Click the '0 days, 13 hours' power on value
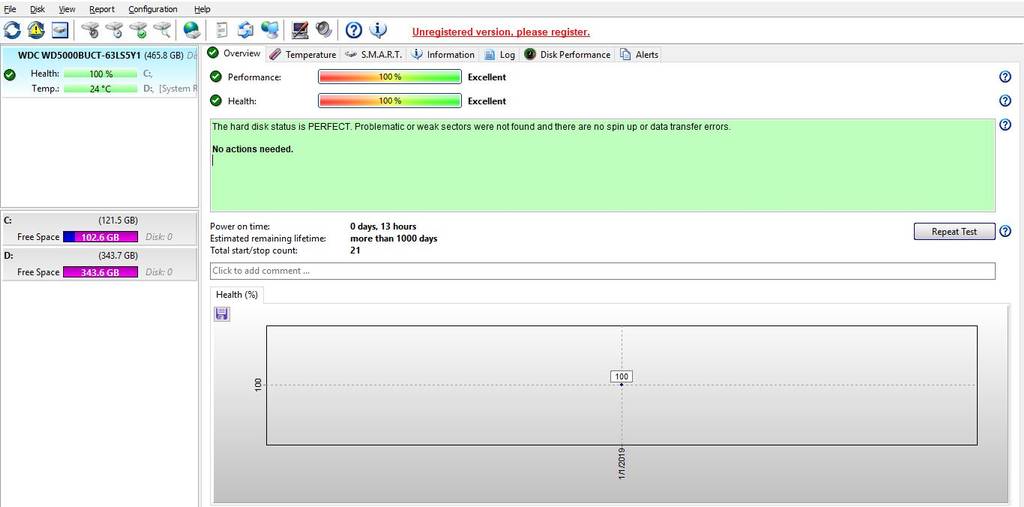 pyautogui.click(x=383, y=227)
